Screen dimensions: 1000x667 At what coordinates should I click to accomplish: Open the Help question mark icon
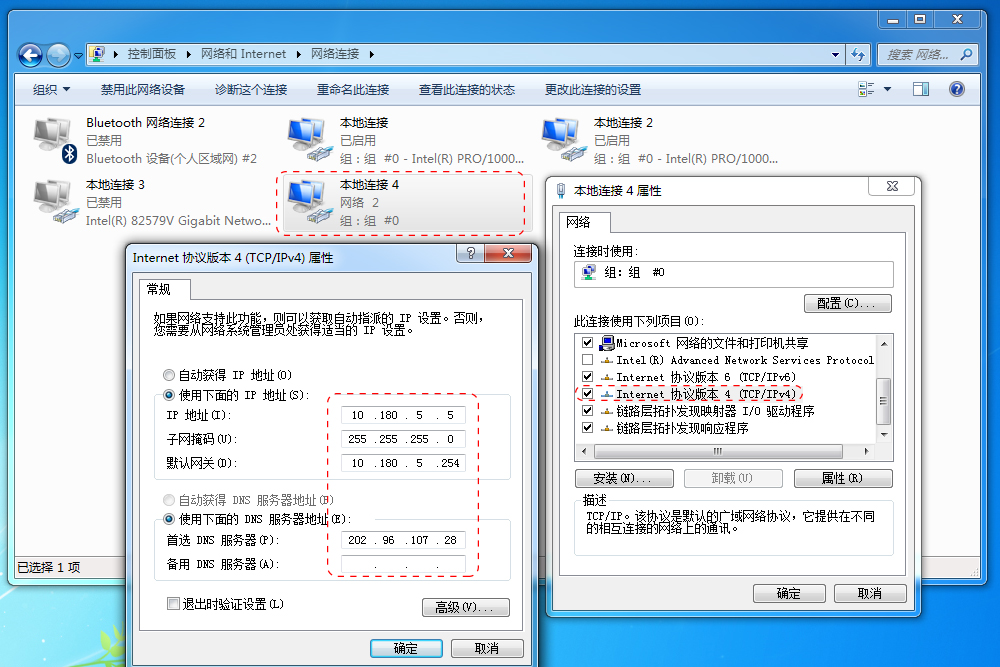click(x=957, y=89)
